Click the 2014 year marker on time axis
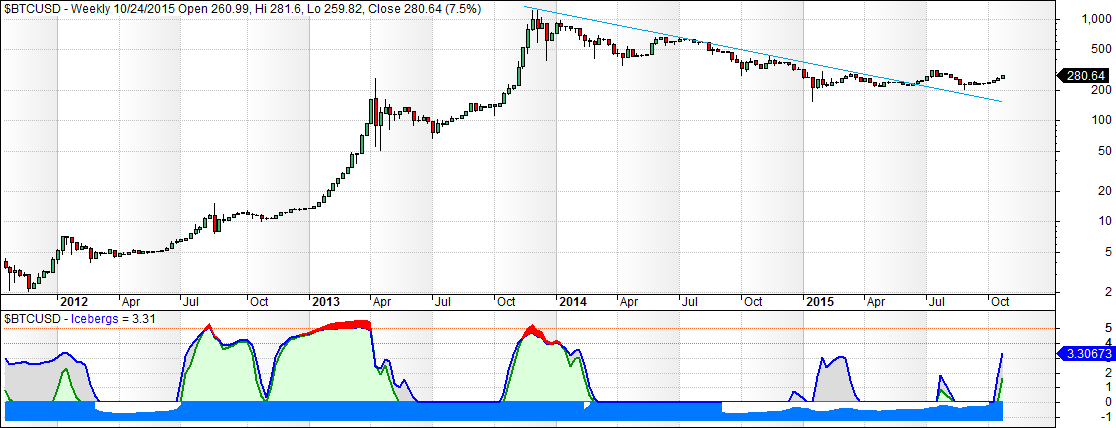Image resolution: width=1116 pixels, height=428 pixels. [x=573, y=300]
